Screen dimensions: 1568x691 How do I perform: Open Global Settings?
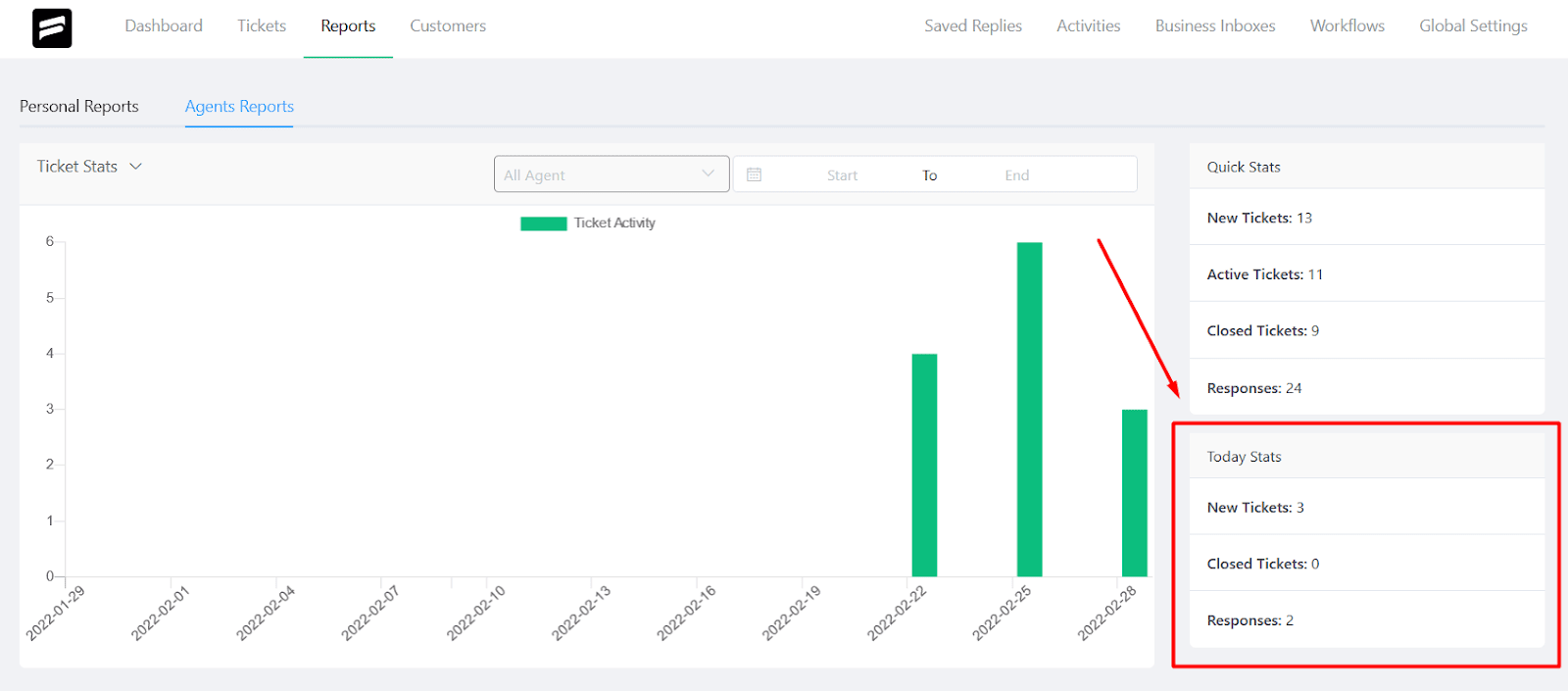pyautogui.click(x=1473, y=25)
